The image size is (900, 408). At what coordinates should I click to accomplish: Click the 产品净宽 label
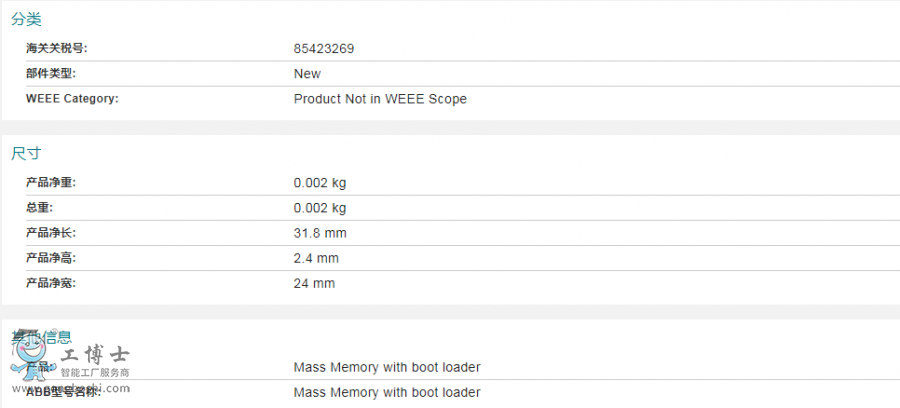click(x=51, y=283)
